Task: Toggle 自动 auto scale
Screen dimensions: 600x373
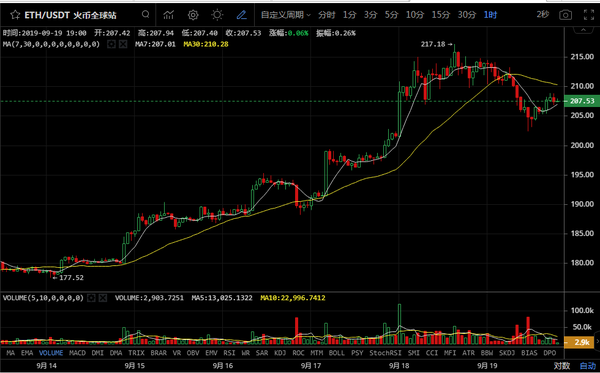Action: [x=588, y=366]
